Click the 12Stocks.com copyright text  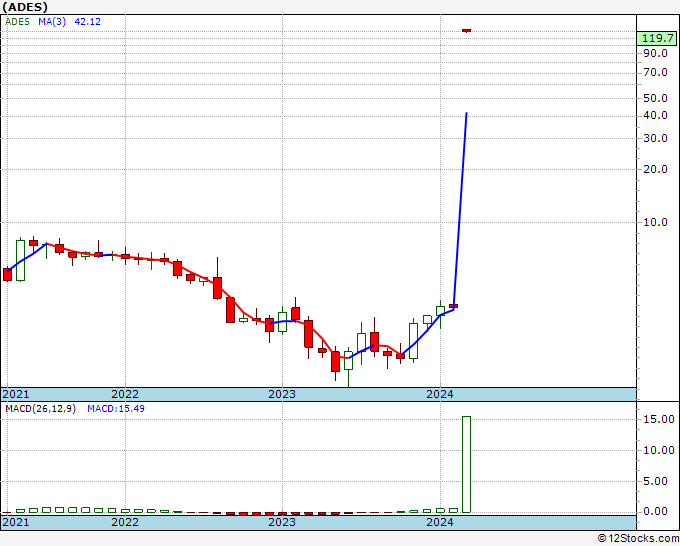tap(638, 539)
